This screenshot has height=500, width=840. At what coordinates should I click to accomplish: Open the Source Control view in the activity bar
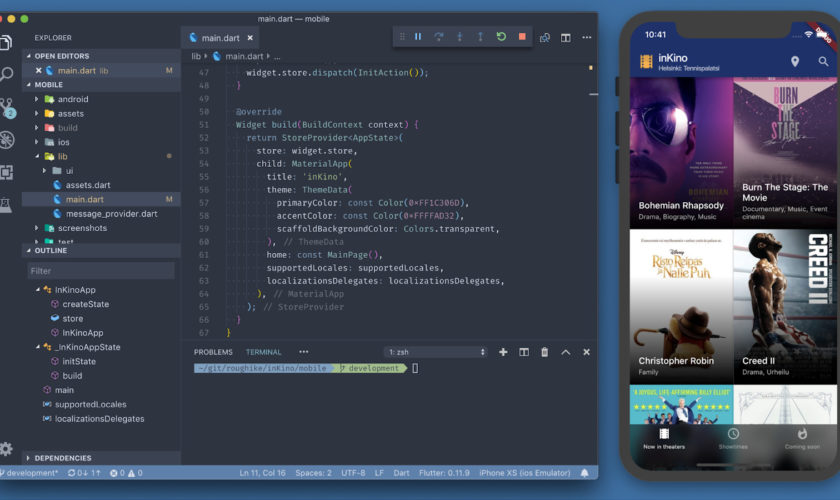pos(8,106)
